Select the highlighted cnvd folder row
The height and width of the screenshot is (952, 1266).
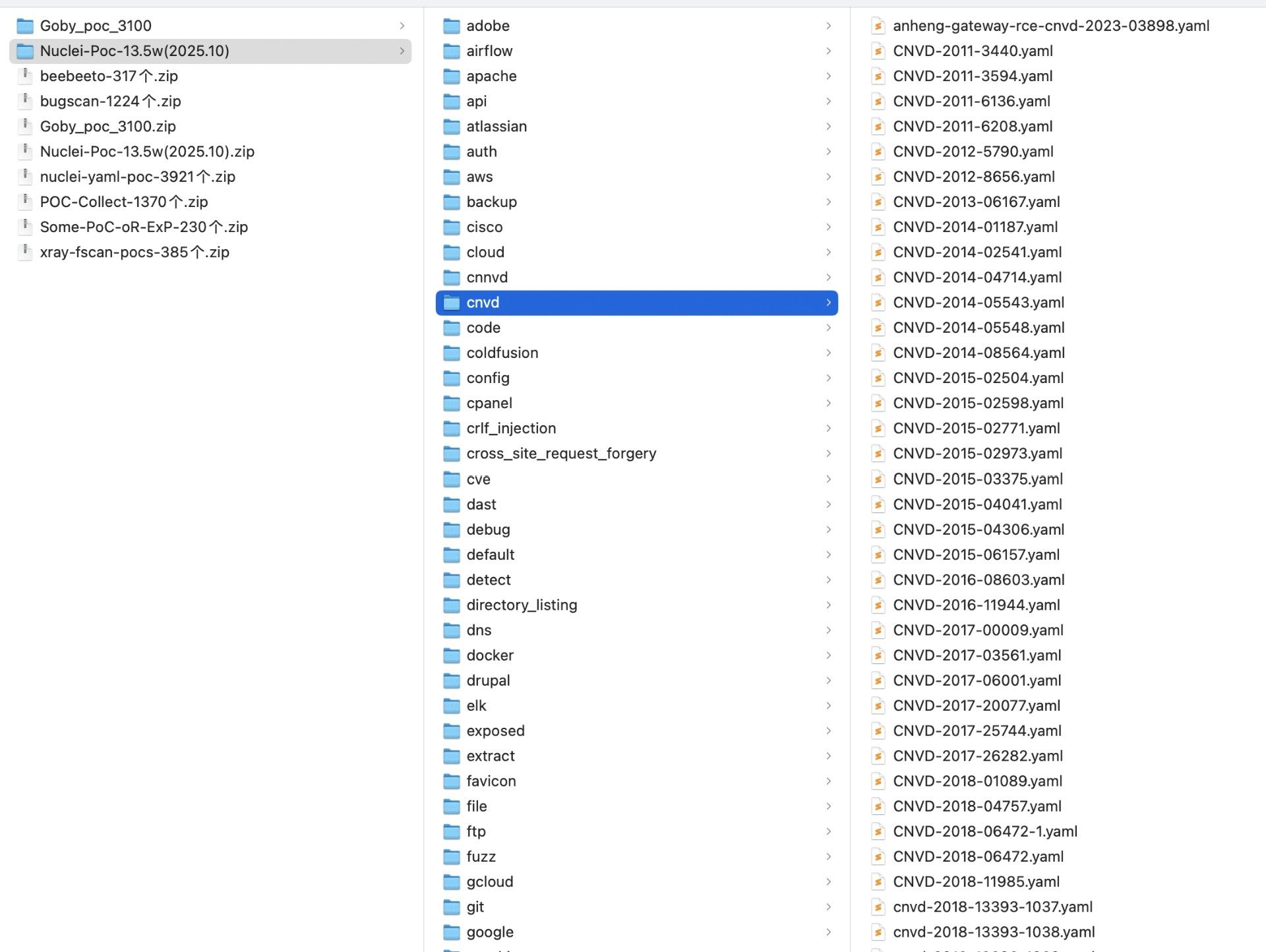click(636, 303)
